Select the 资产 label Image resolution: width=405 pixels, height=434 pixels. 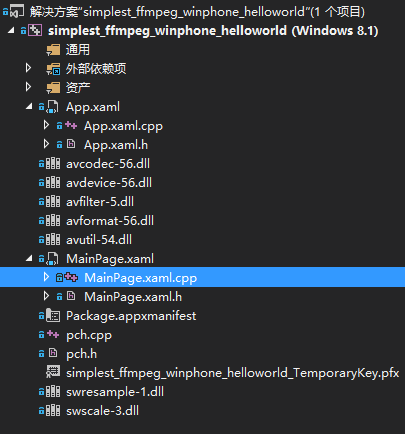coord(78,88)
